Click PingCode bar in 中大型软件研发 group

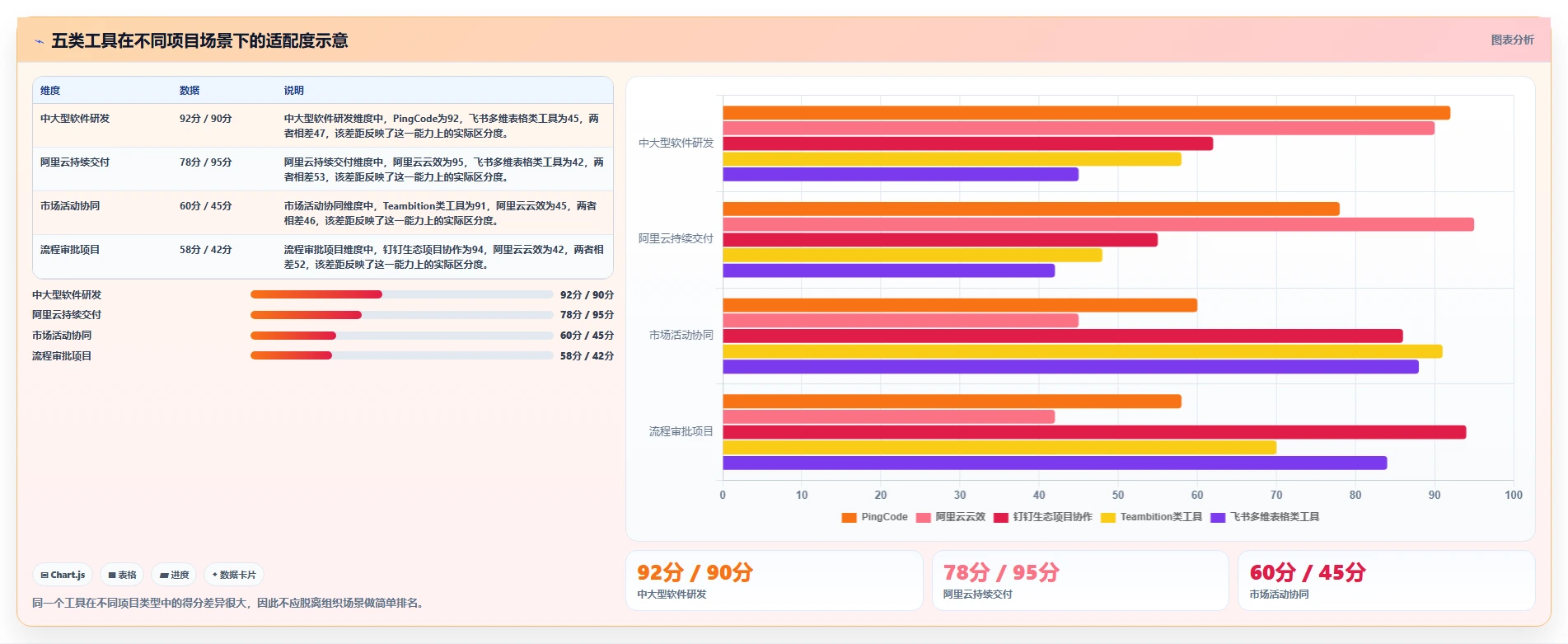[x=1086, y=113]
